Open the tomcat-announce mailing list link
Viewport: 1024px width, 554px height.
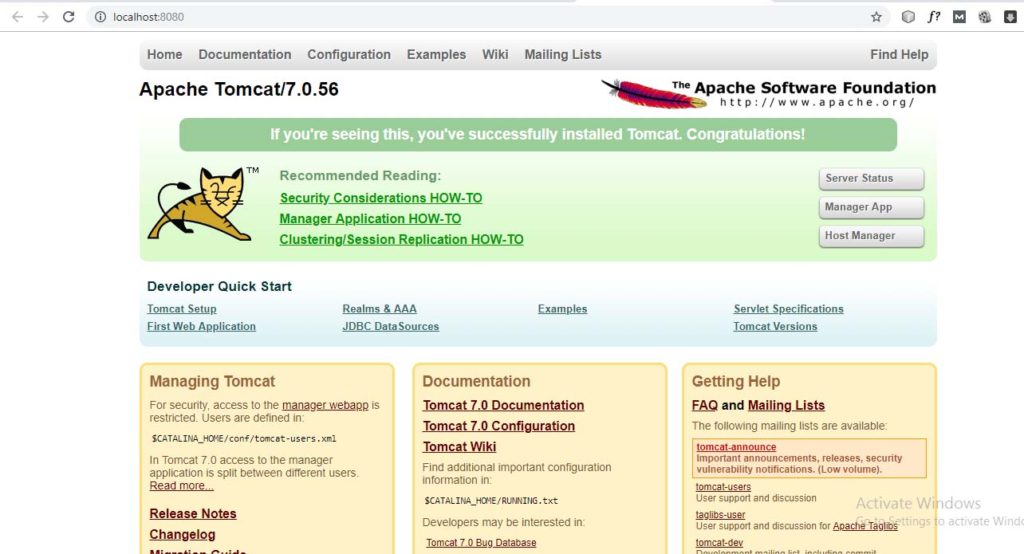tap(736, 448)
